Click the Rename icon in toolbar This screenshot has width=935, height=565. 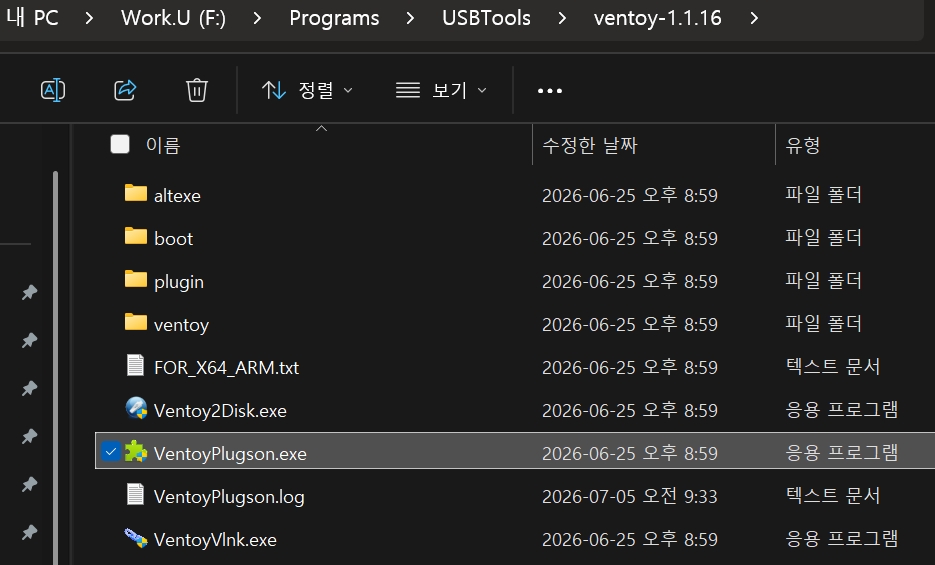pyautogui.click(x=53, y=90)
